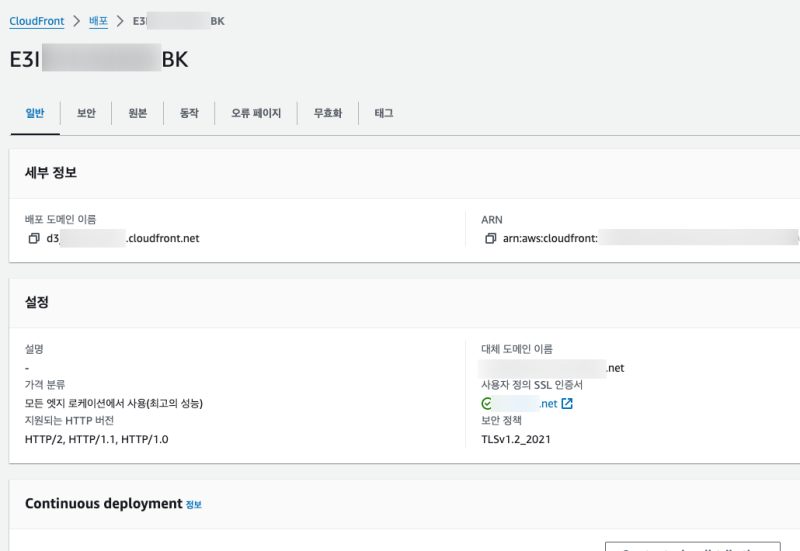Click the green certificate status check icon
This screenshot has width=800, height=551.
point(487,404)
